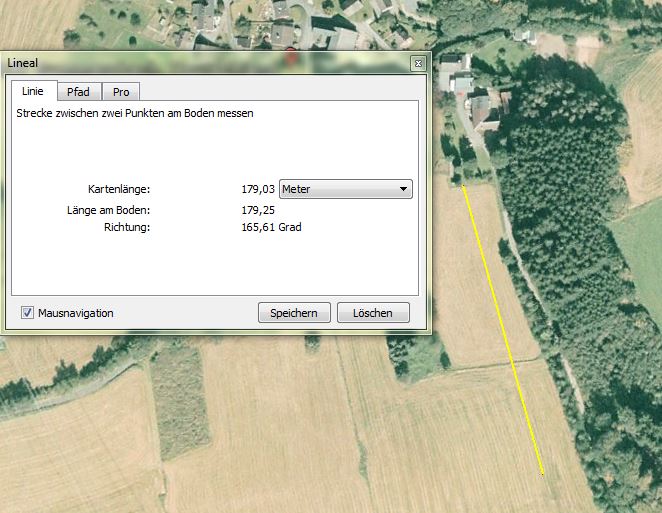Select the Pro tab
662x513 pixels.
(x=121, y=92)
